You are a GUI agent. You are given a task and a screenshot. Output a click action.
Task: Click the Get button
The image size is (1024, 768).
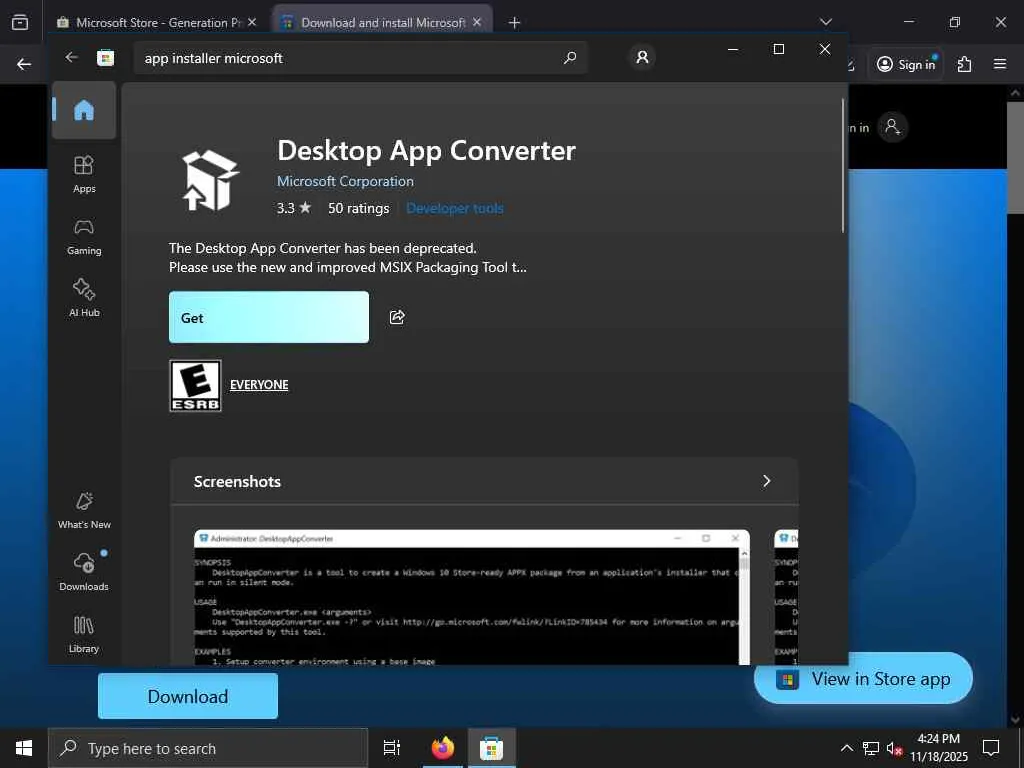[x=269, y=317]
